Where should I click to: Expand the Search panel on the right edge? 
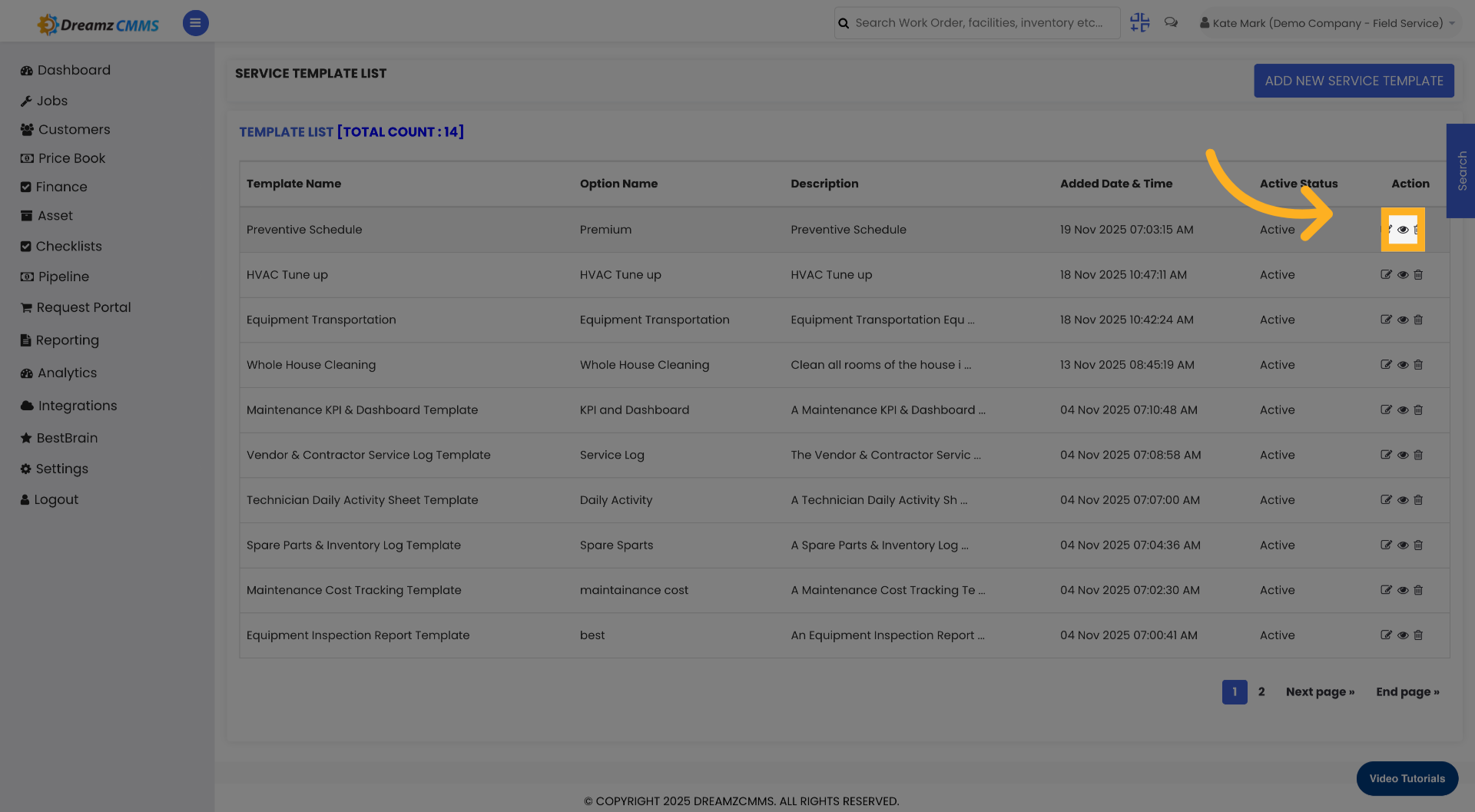[1462, 171]
